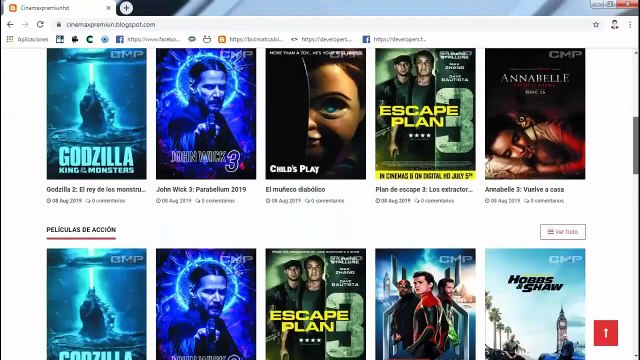Image resolution: width=640 pixels, height=360 pixels.
Task: Open the first https://developers bookmark with code icon
Action: (x=321, y=39)
